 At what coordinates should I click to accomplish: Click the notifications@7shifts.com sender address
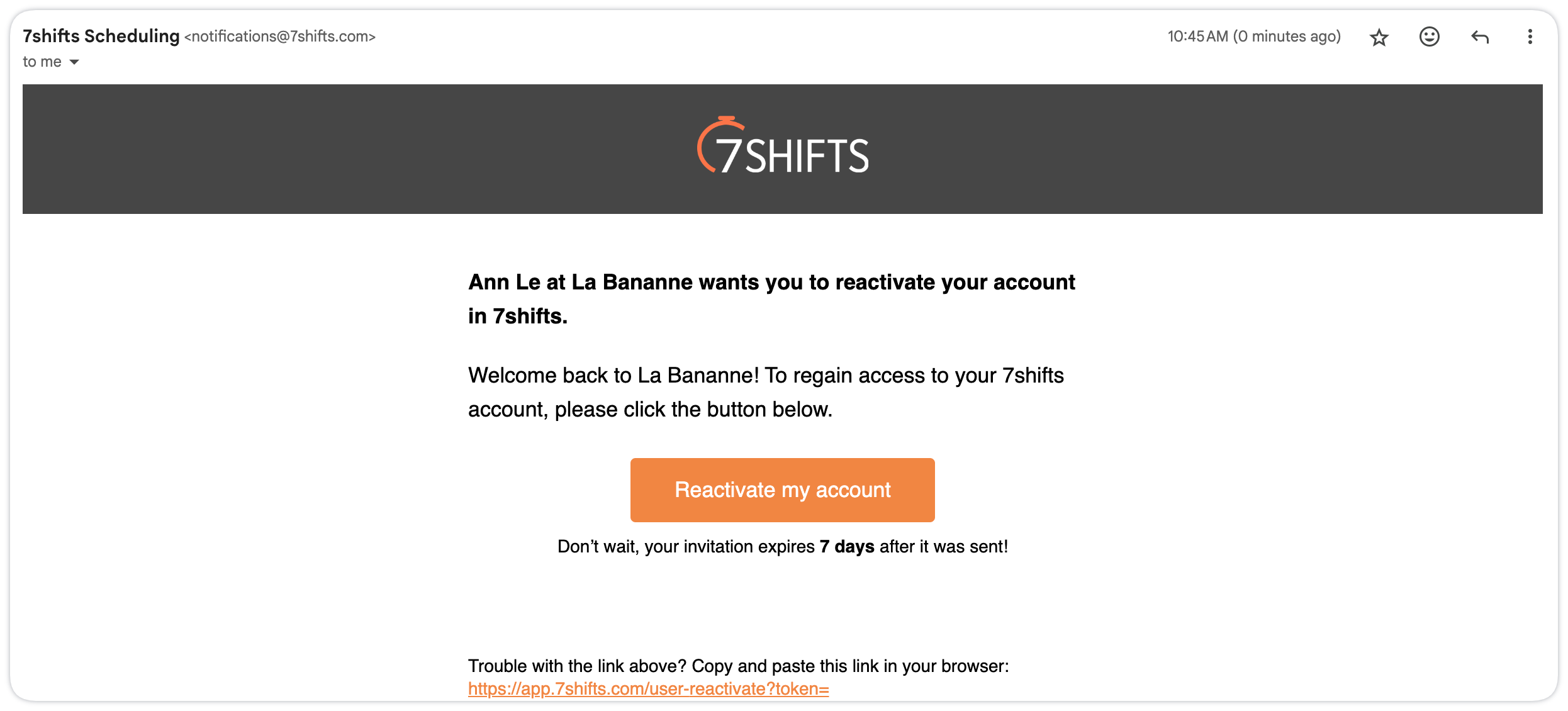tap(279, 36)
